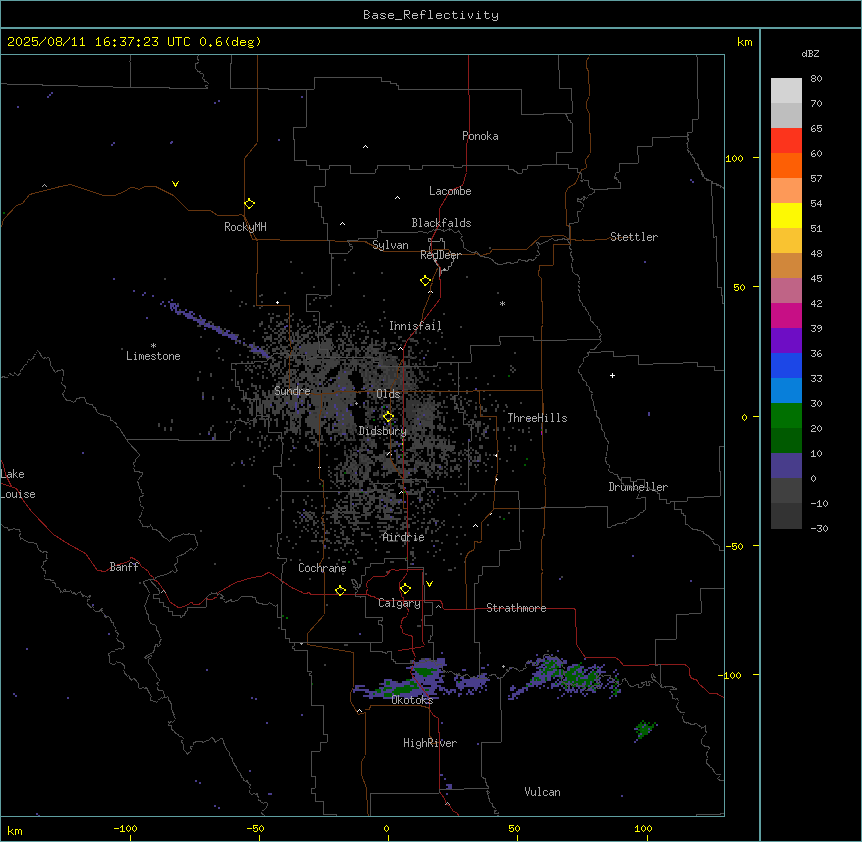Select the caret marker west of Lacombe
This screenshot has height=842, width=862.
[x=397, y=198]
